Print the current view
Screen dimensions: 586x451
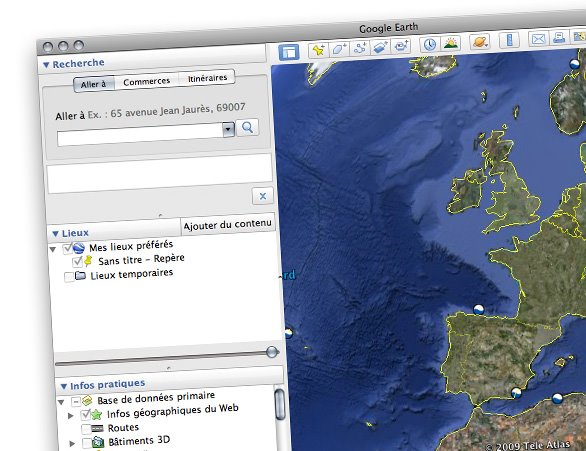click(x=559, y=37)
